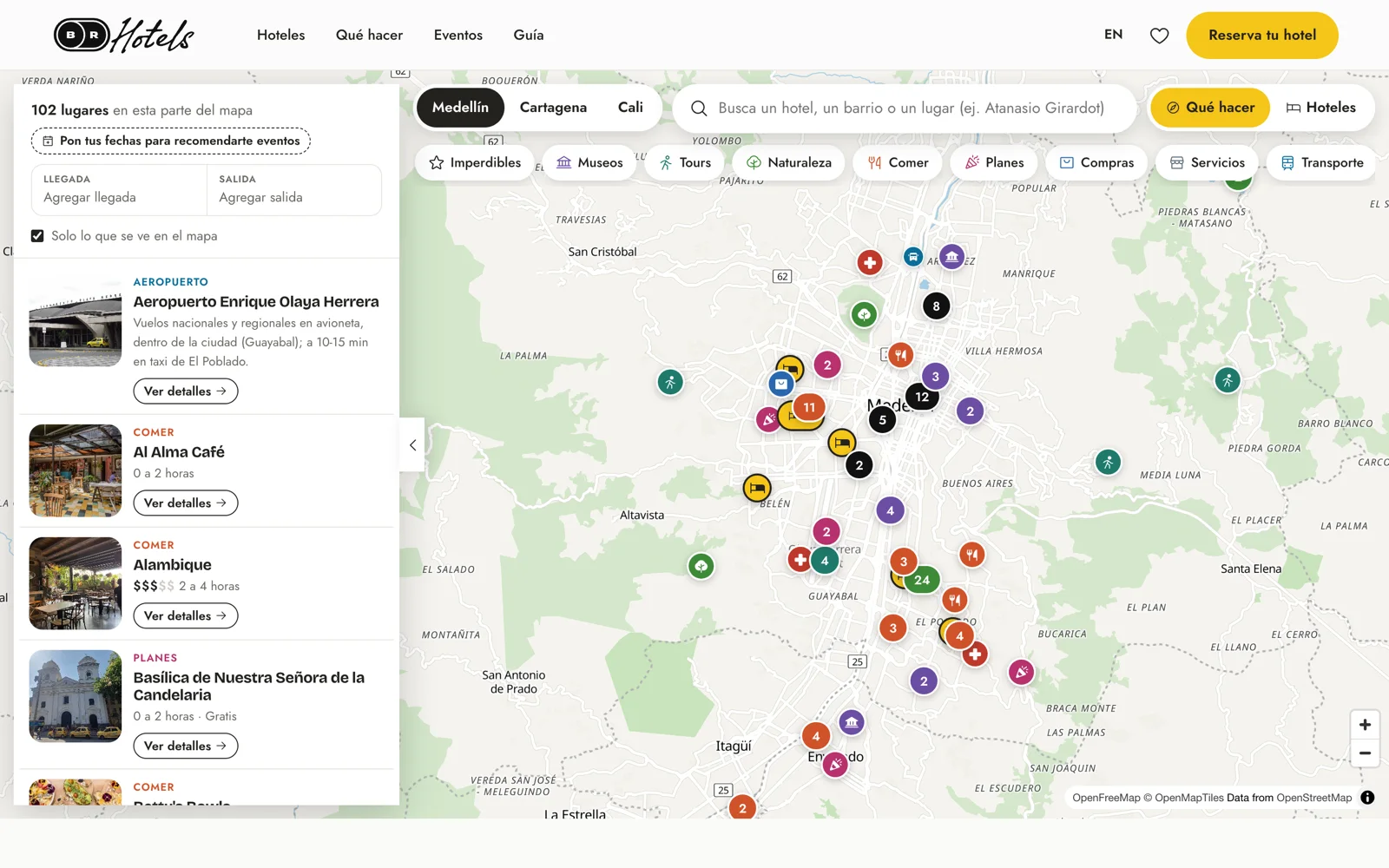
Task: Zoom in the map with plus button
Action: click(1365, 725)
